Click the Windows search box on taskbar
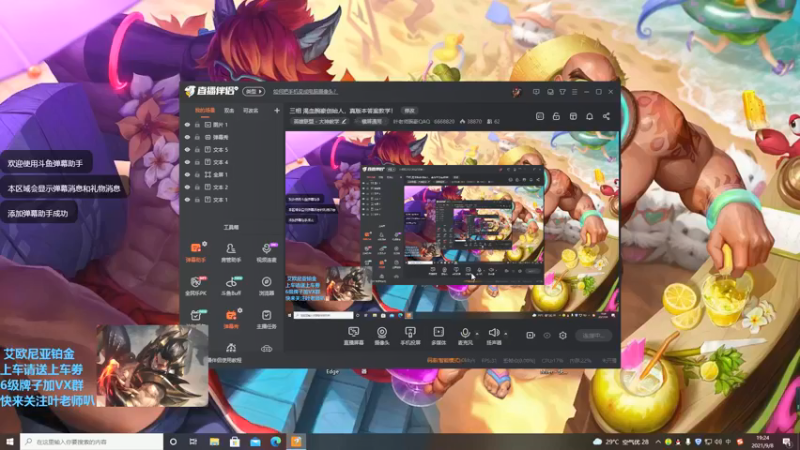The height and width of the screenshot is (450, 800). click(92, 441)
